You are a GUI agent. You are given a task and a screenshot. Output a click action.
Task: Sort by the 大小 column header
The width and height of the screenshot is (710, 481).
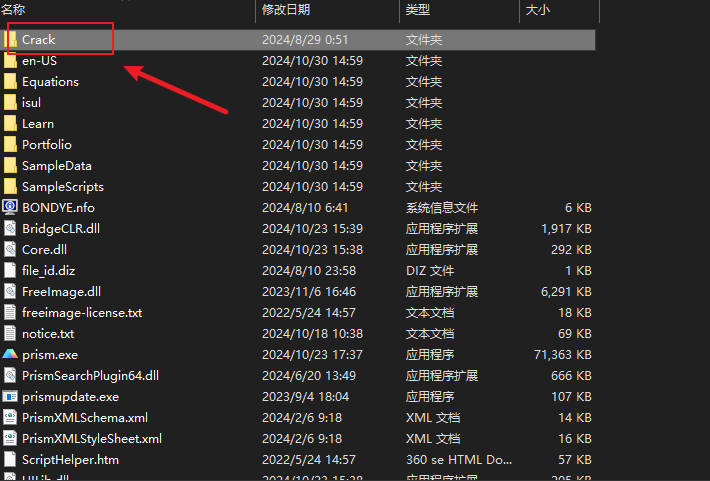pos(536,9)
